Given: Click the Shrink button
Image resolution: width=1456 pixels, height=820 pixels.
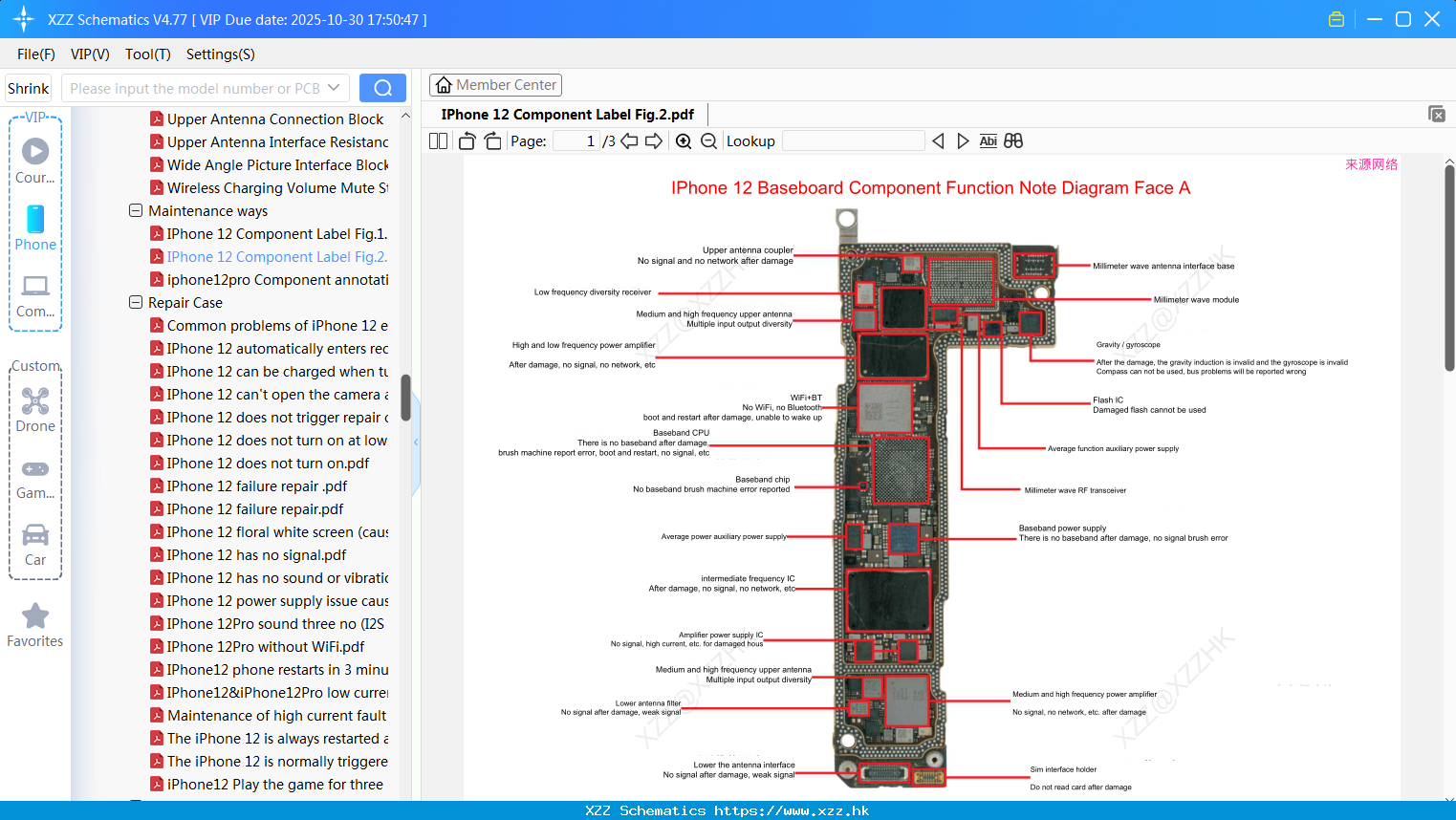Looking at the screenshot, I should click(x=28, y=88).
